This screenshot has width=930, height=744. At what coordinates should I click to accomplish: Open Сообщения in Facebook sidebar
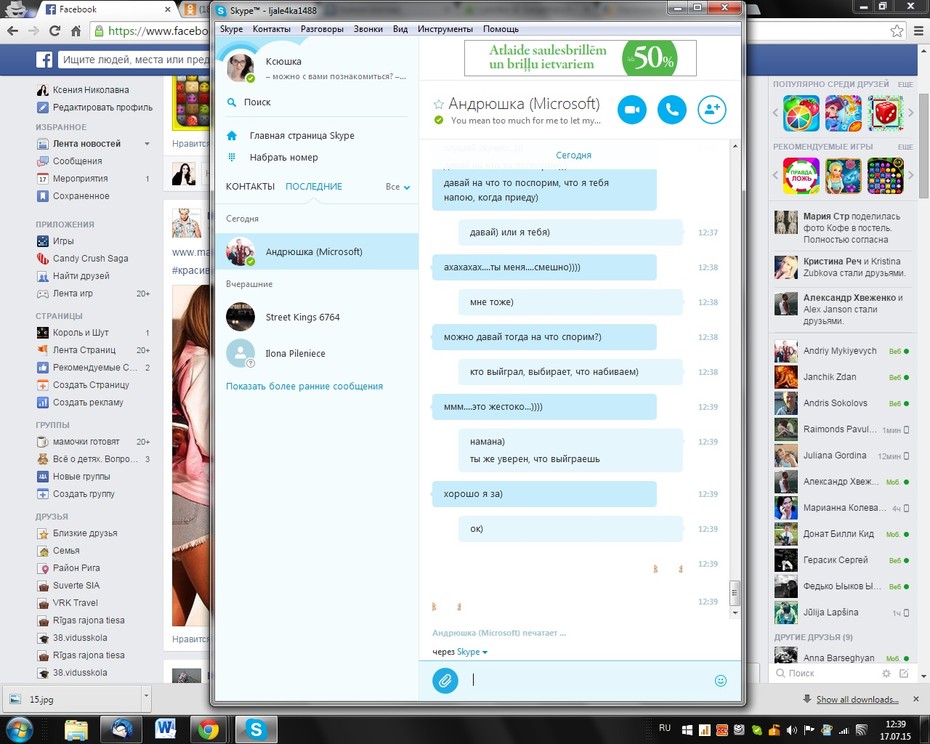pyautogui.click(x=77, y=161)
